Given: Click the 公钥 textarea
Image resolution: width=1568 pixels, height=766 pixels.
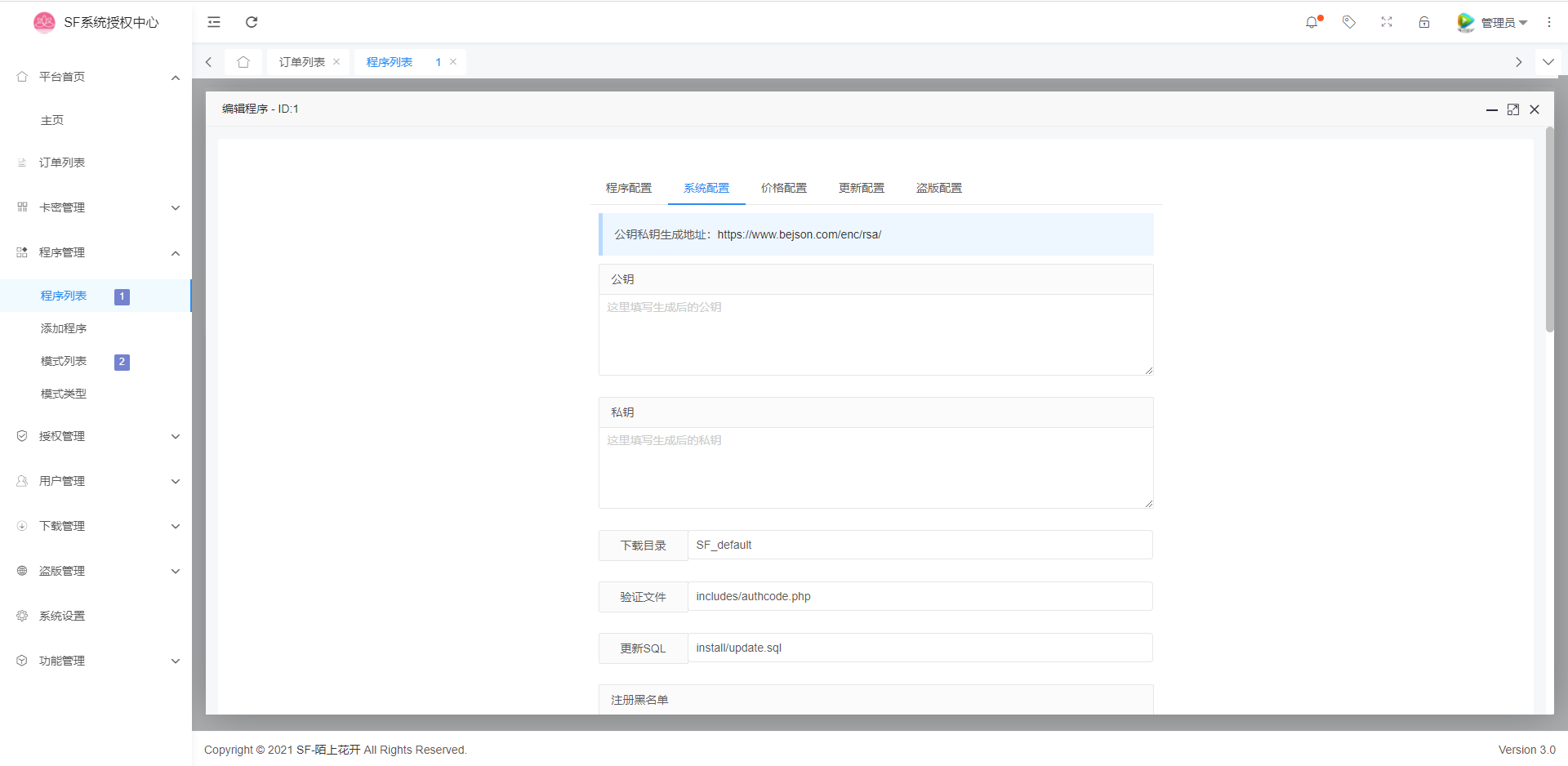Looking at the screenshot, I should pos(875,334).
